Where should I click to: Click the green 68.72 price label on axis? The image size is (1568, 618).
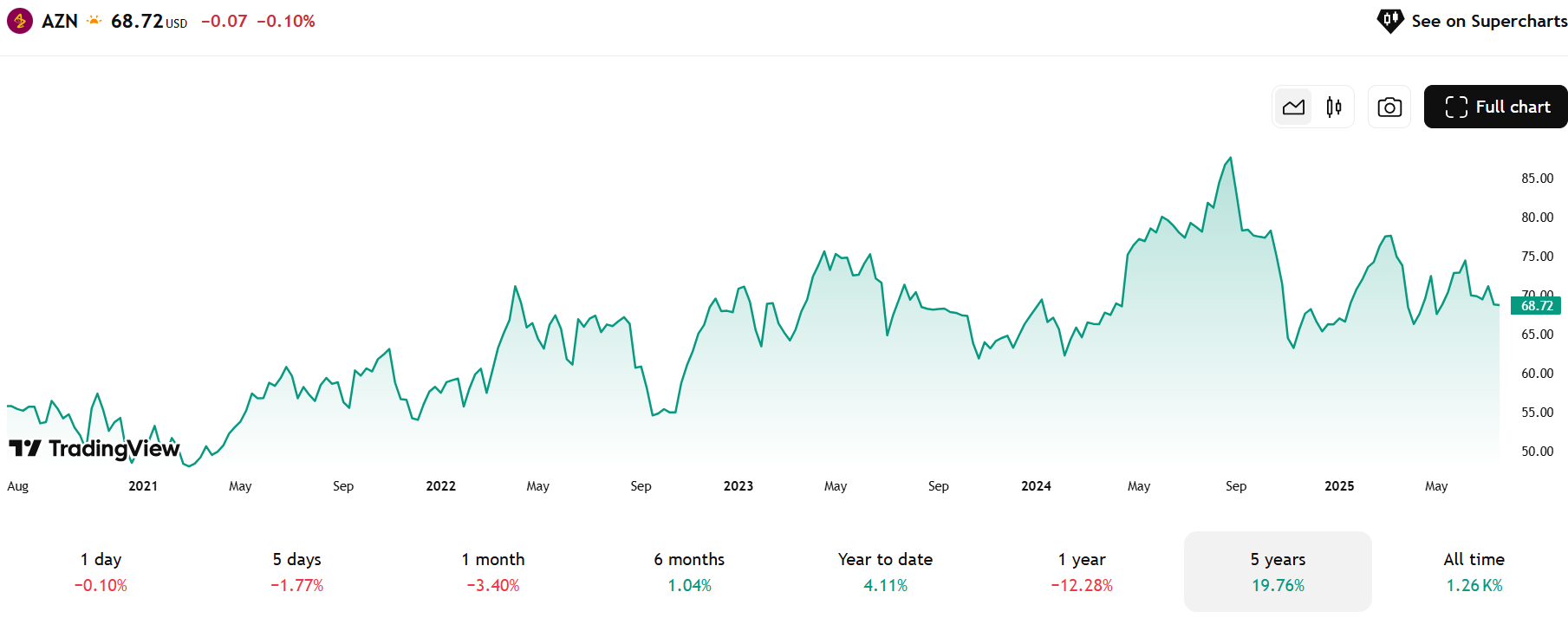coord(1536,305)
